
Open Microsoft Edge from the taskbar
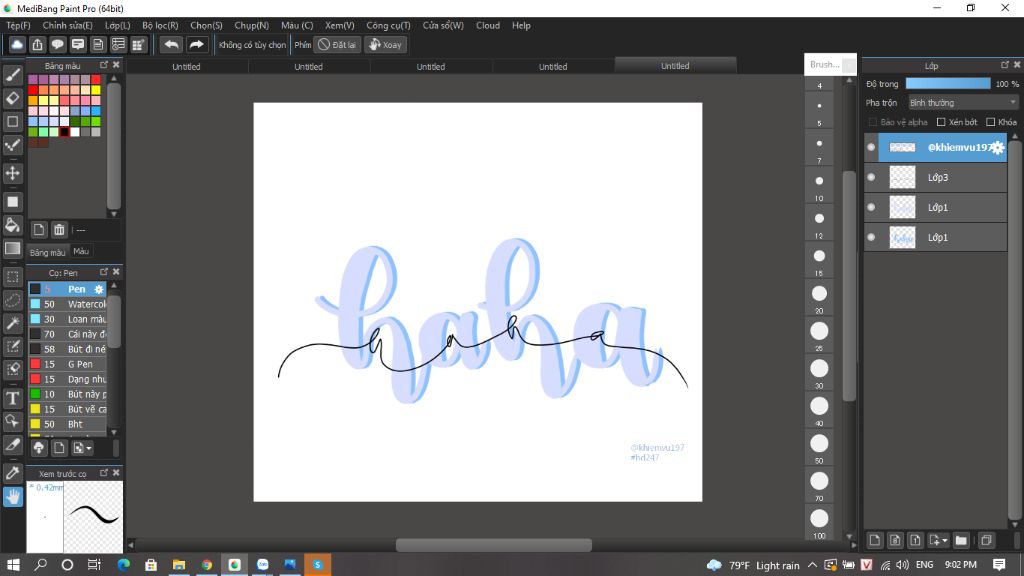(x=123, y=565)
